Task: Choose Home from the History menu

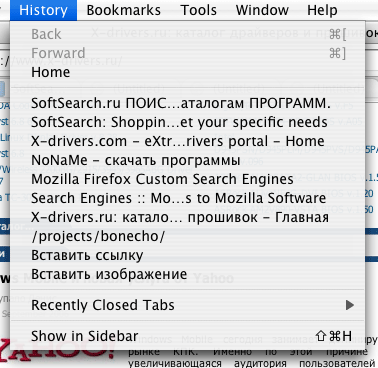Action: pyautogui.click(x=188, y=72)
